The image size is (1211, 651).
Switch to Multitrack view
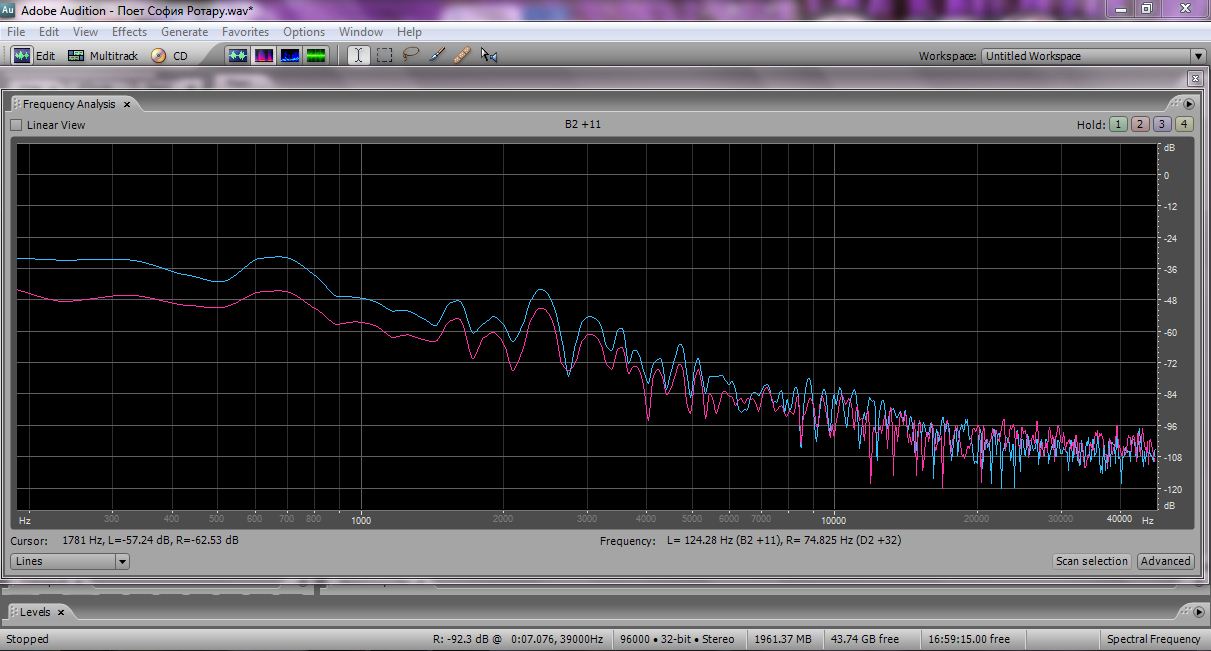(103, 56)
